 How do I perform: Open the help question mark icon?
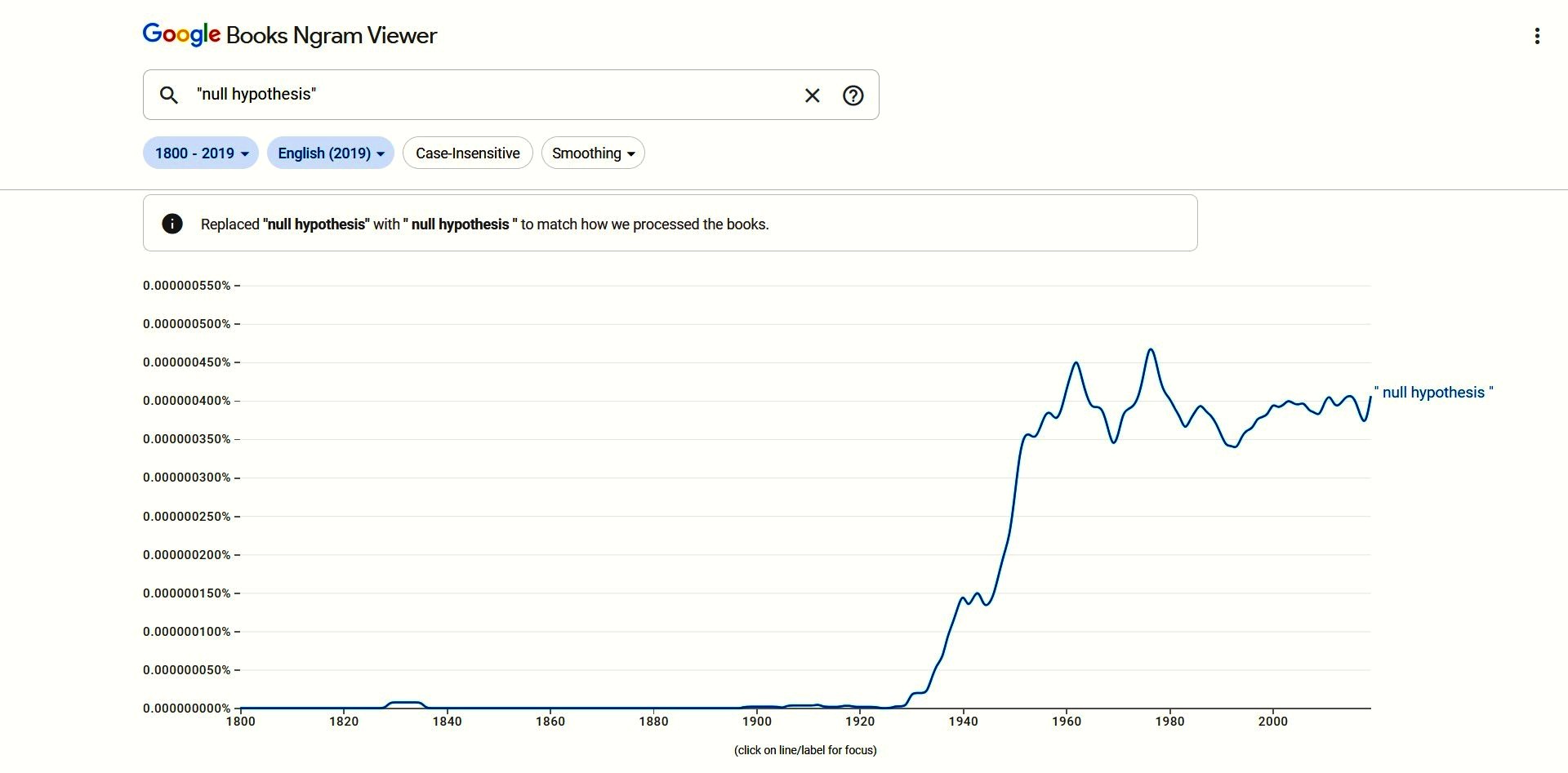(x=853, y=96)
